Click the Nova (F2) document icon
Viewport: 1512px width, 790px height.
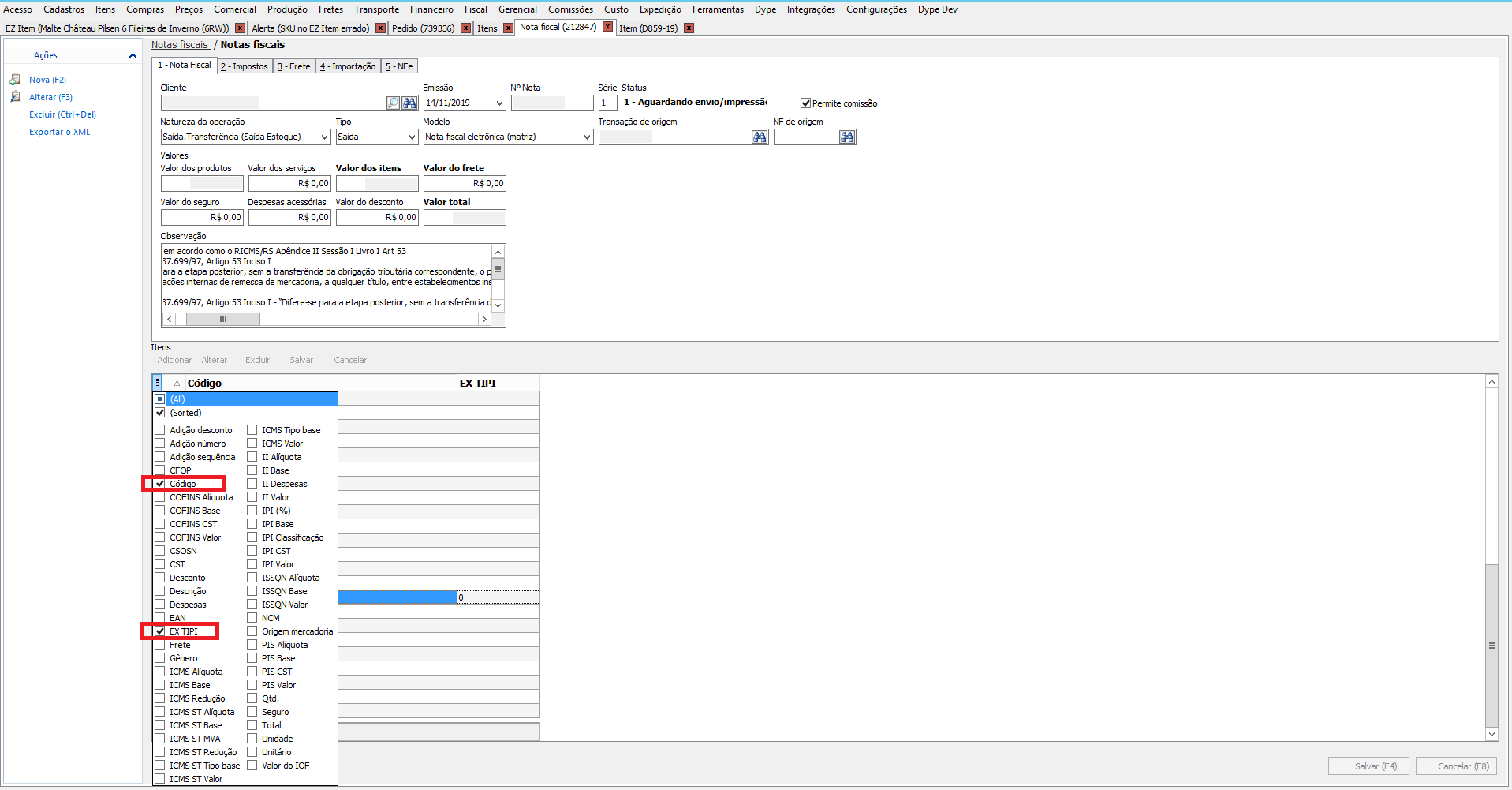click(x=15, y=80)
